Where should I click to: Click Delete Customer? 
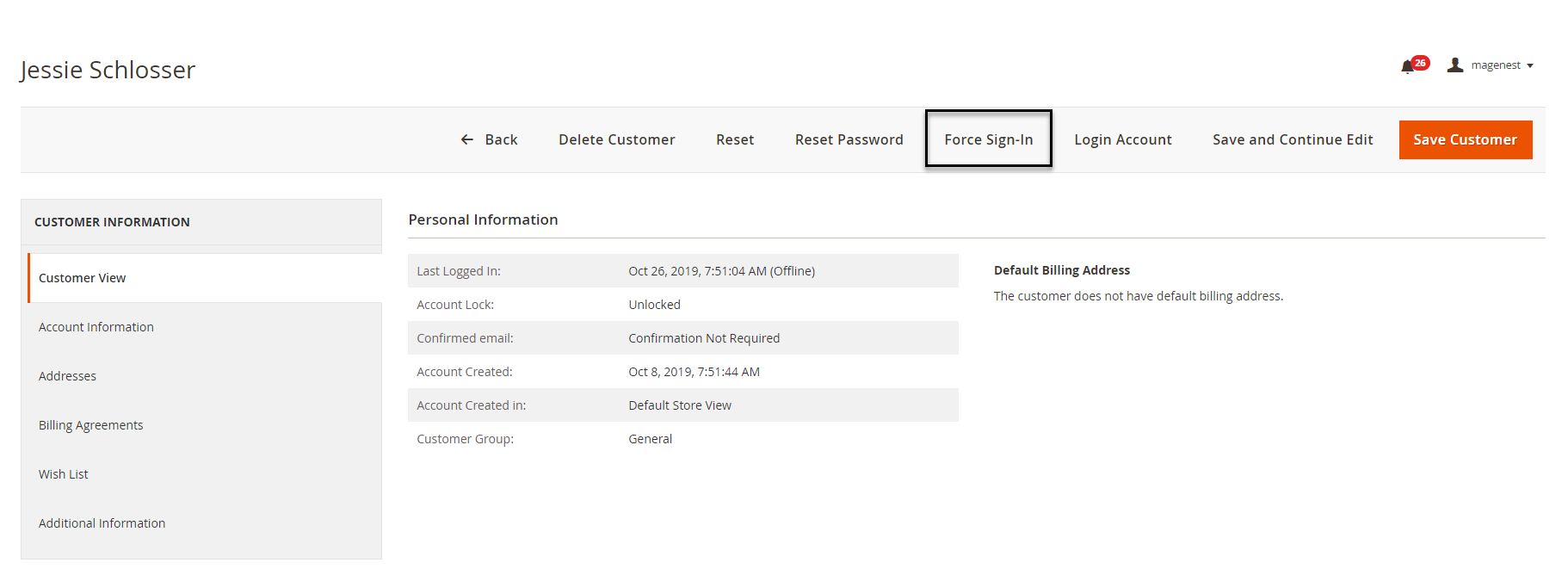tap(616, 139)
